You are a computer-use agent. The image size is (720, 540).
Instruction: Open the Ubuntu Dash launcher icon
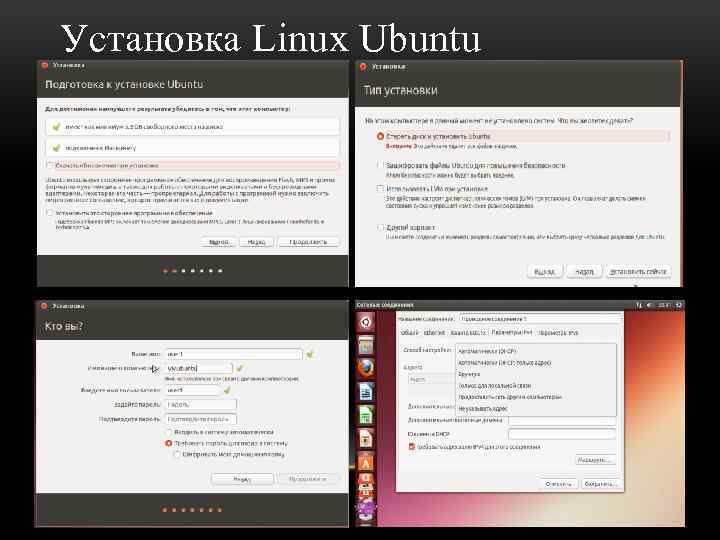tap(366, 322)
